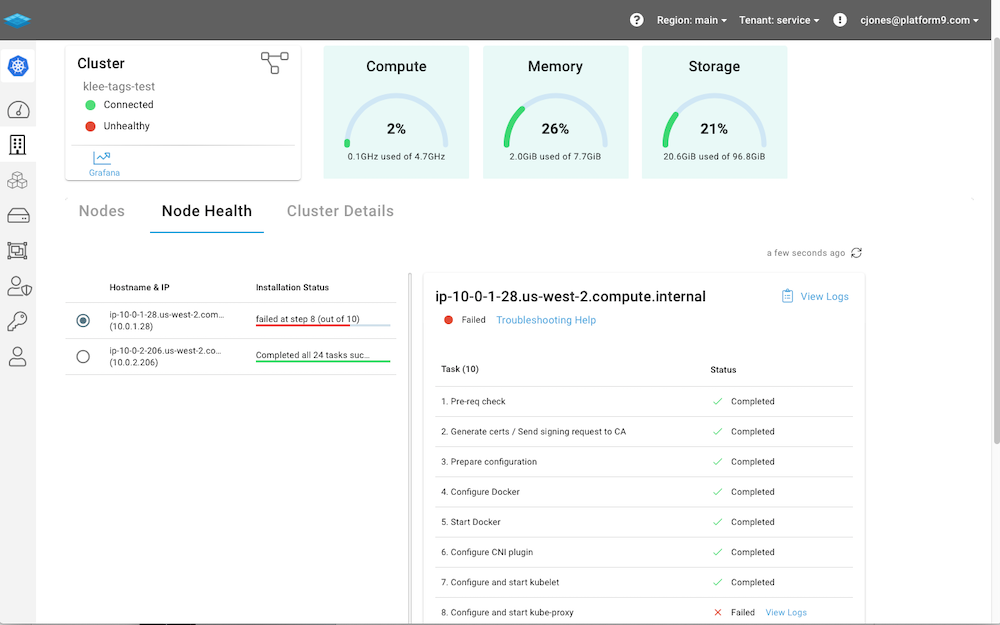
Task: Click the green checkmark for Pre-req check
Action: 717,401
